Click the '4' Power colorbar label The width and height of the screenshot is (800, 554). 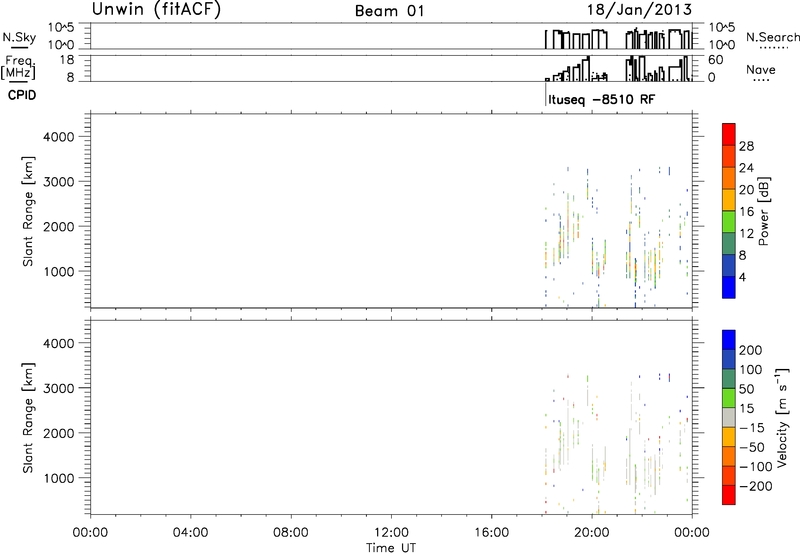tap(742, 278)
